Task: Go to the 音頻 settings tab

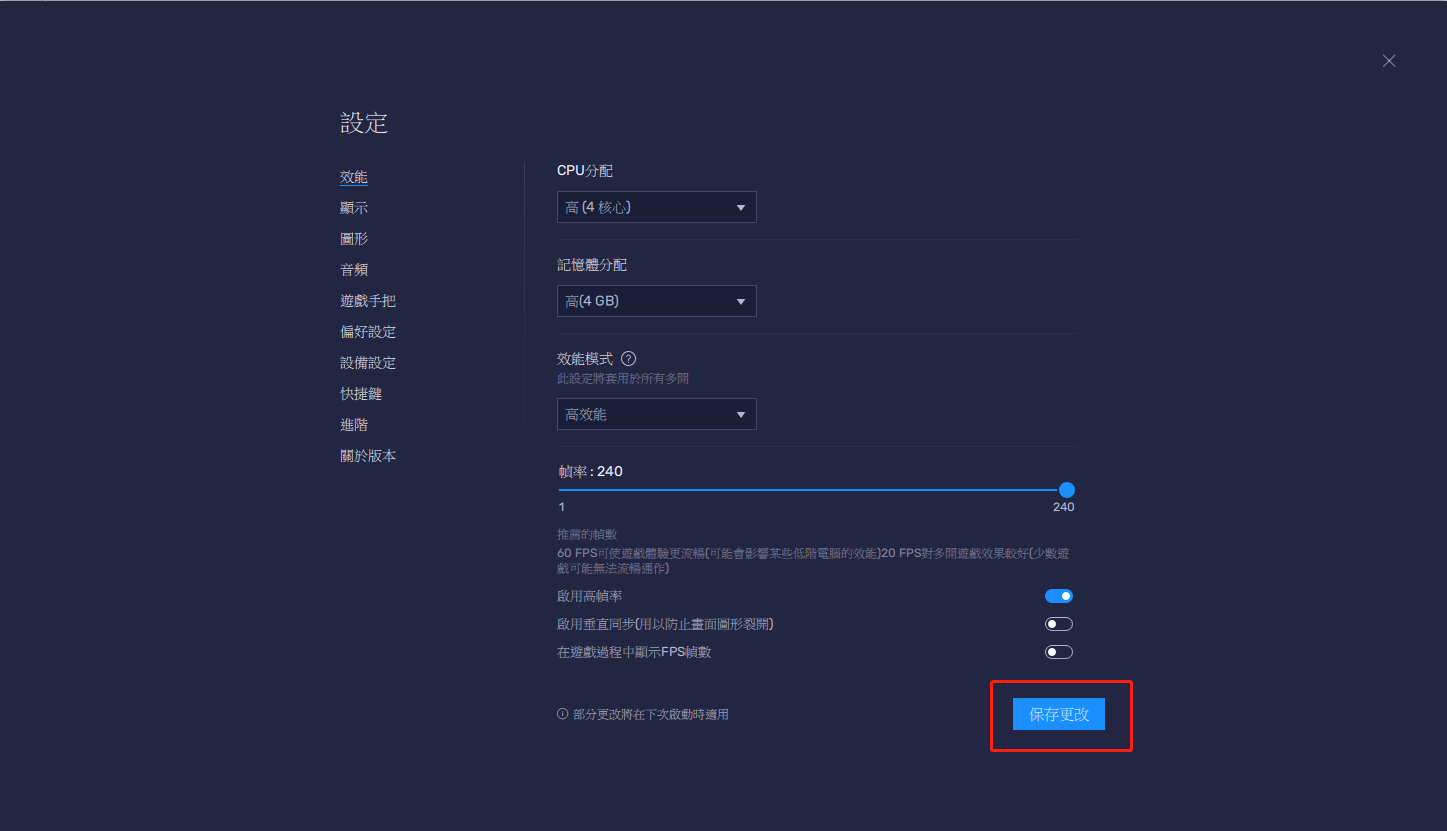Action: (354, 270)
